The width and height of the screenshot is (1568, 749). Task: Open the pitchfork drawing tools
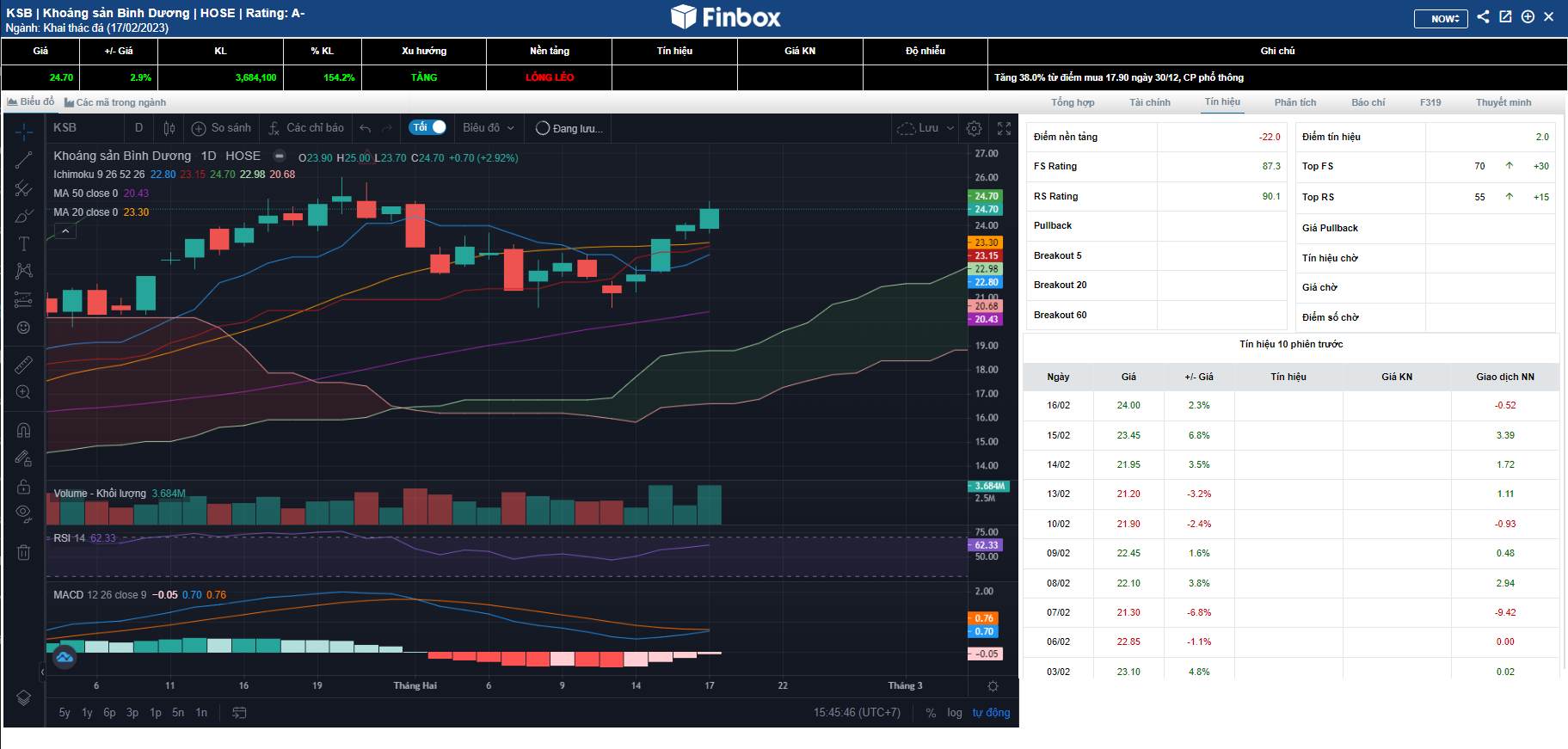tap(24, 188)
